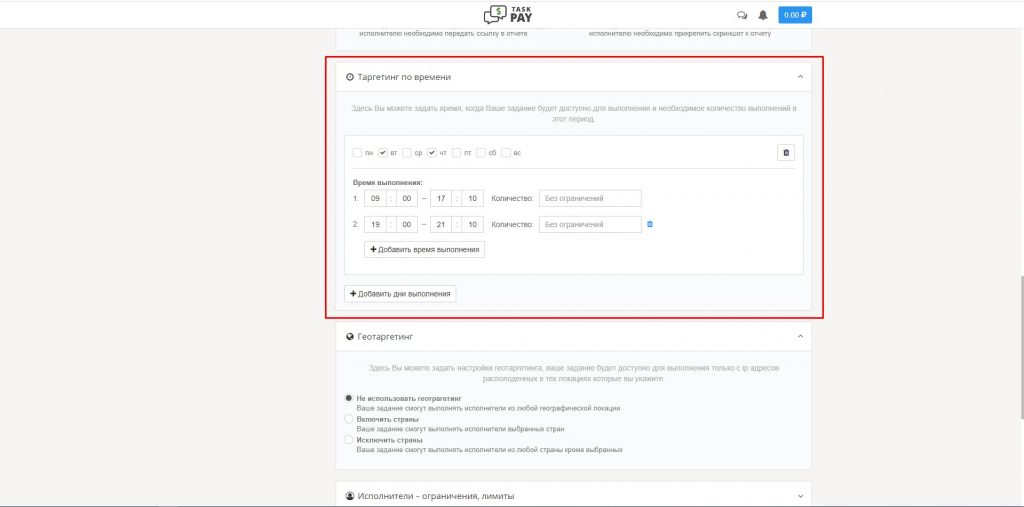Click the quantity field in time row 2
The height and width of the screenshot is (507, 1024).
point(590,224)
